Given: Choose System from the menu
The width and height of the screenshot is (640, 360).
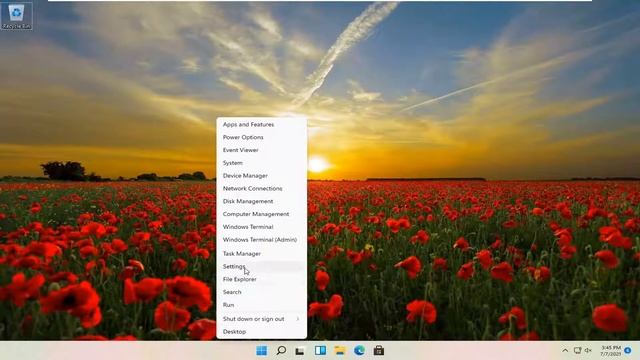Looking at the screenshot, I should tap(262, 163).
